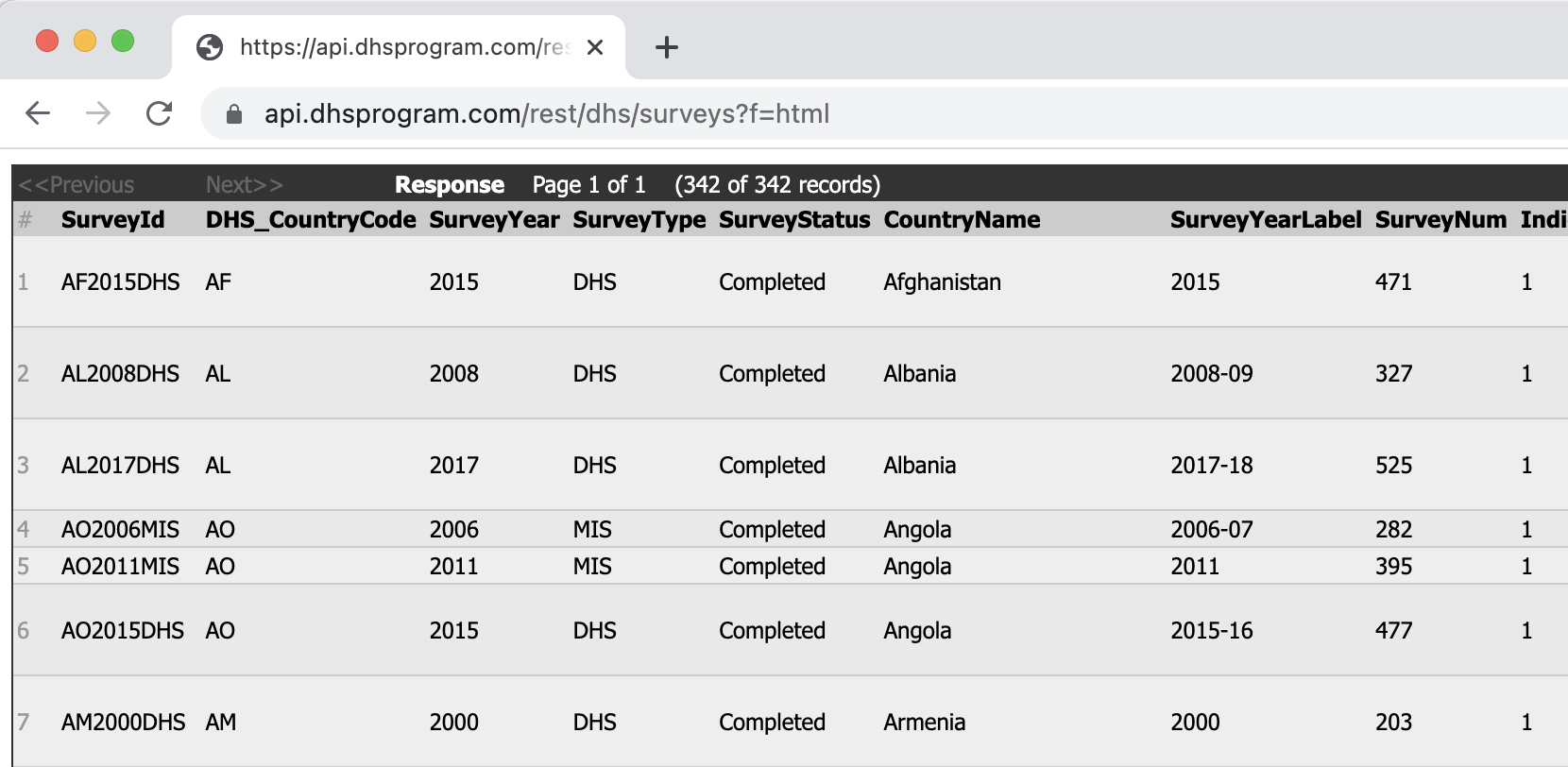Click the Response page indicator label
1568x767 pixels.
tap(449, 184)
